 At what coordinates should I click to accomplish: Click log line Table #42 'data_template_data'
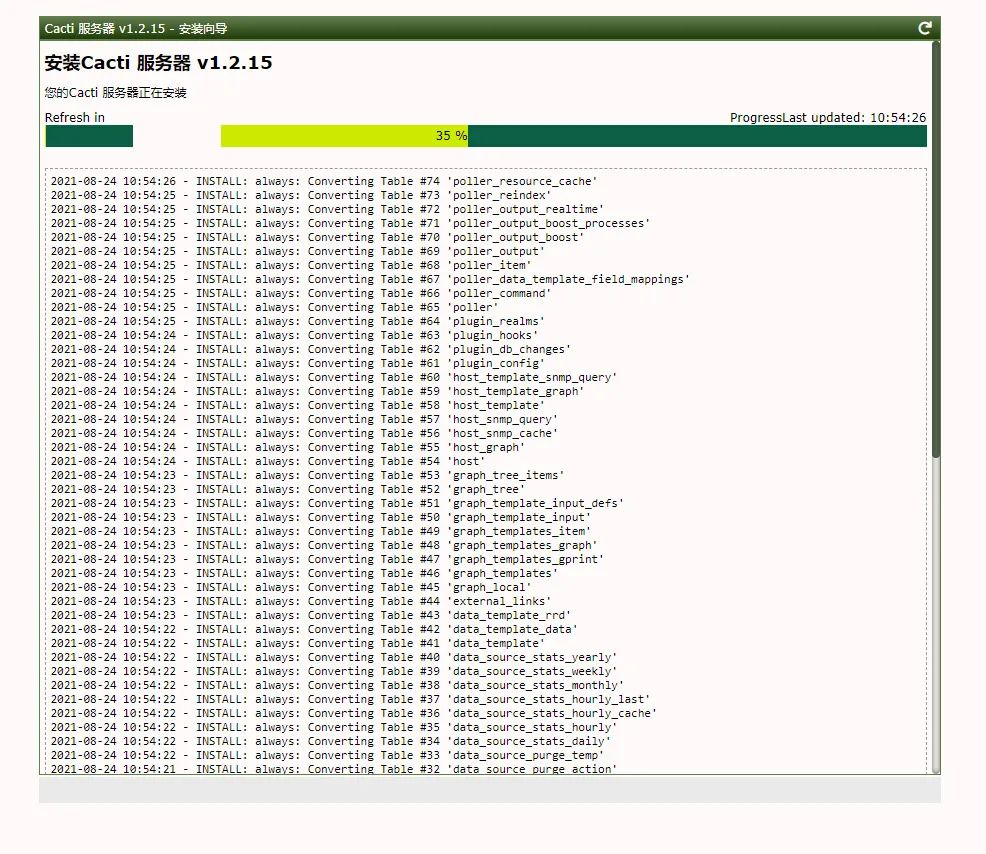click(x=314, y=629)
